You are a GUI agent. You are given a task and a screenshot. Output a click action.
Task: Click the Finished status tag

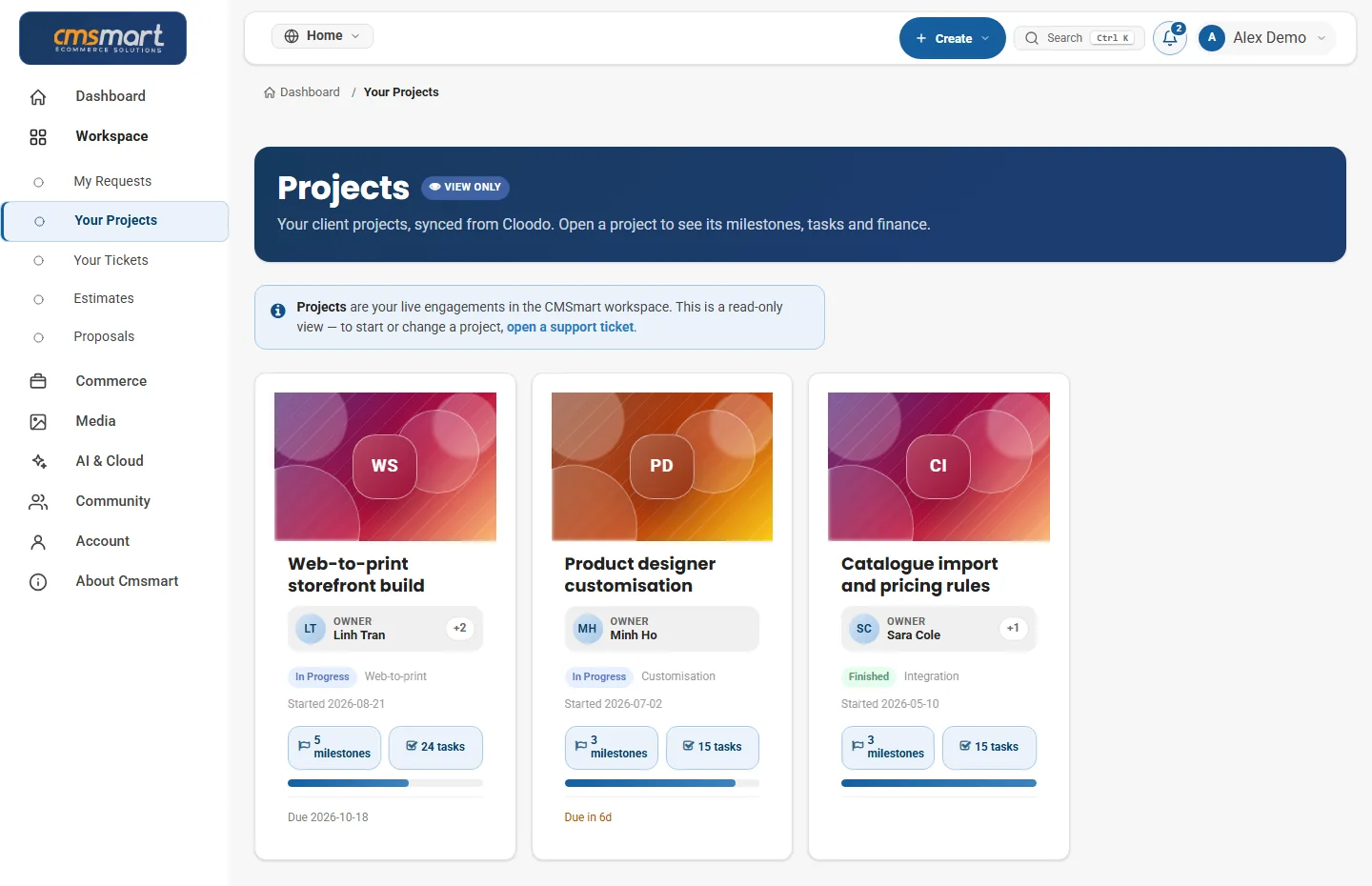869,676
